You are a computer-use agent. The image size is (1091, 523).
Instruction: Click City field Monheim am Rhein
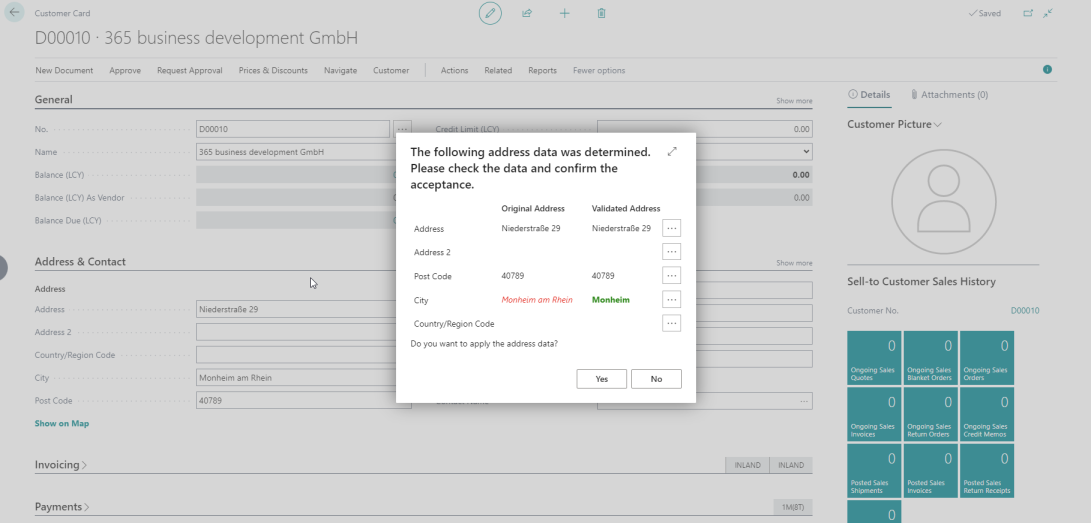click(296, 378)
